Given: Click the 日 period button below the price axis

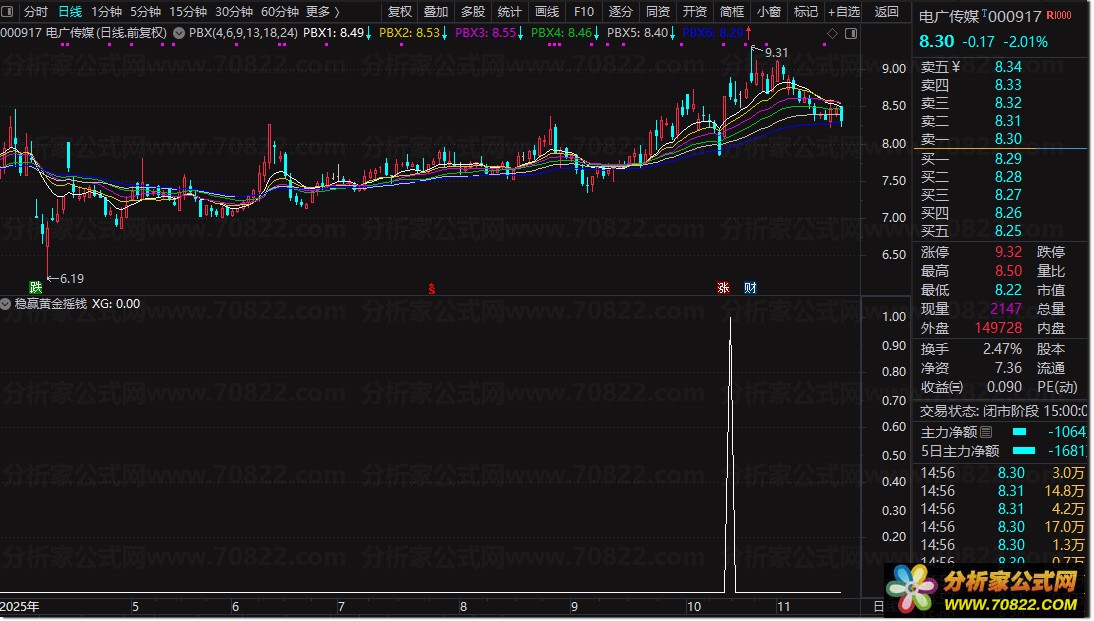Looking at the screenshot, I should tap(878, 606).
